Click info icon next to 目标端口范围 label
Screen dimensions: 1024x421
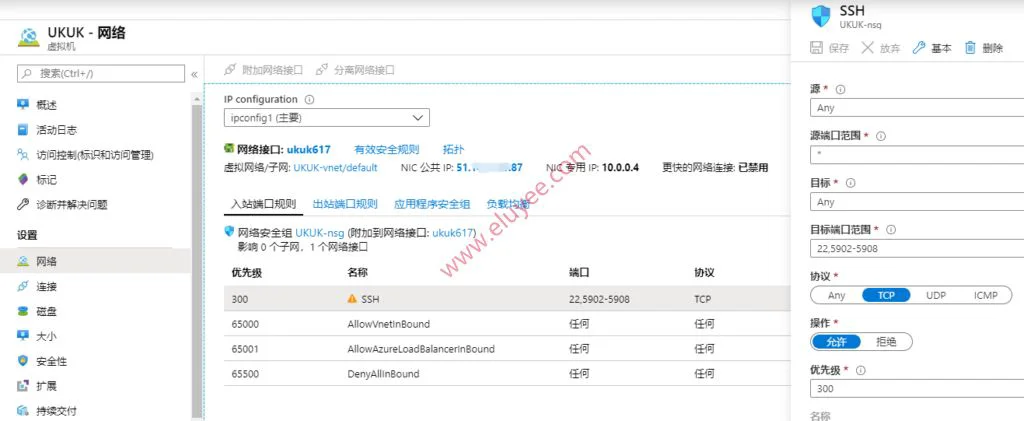(891, 230)
